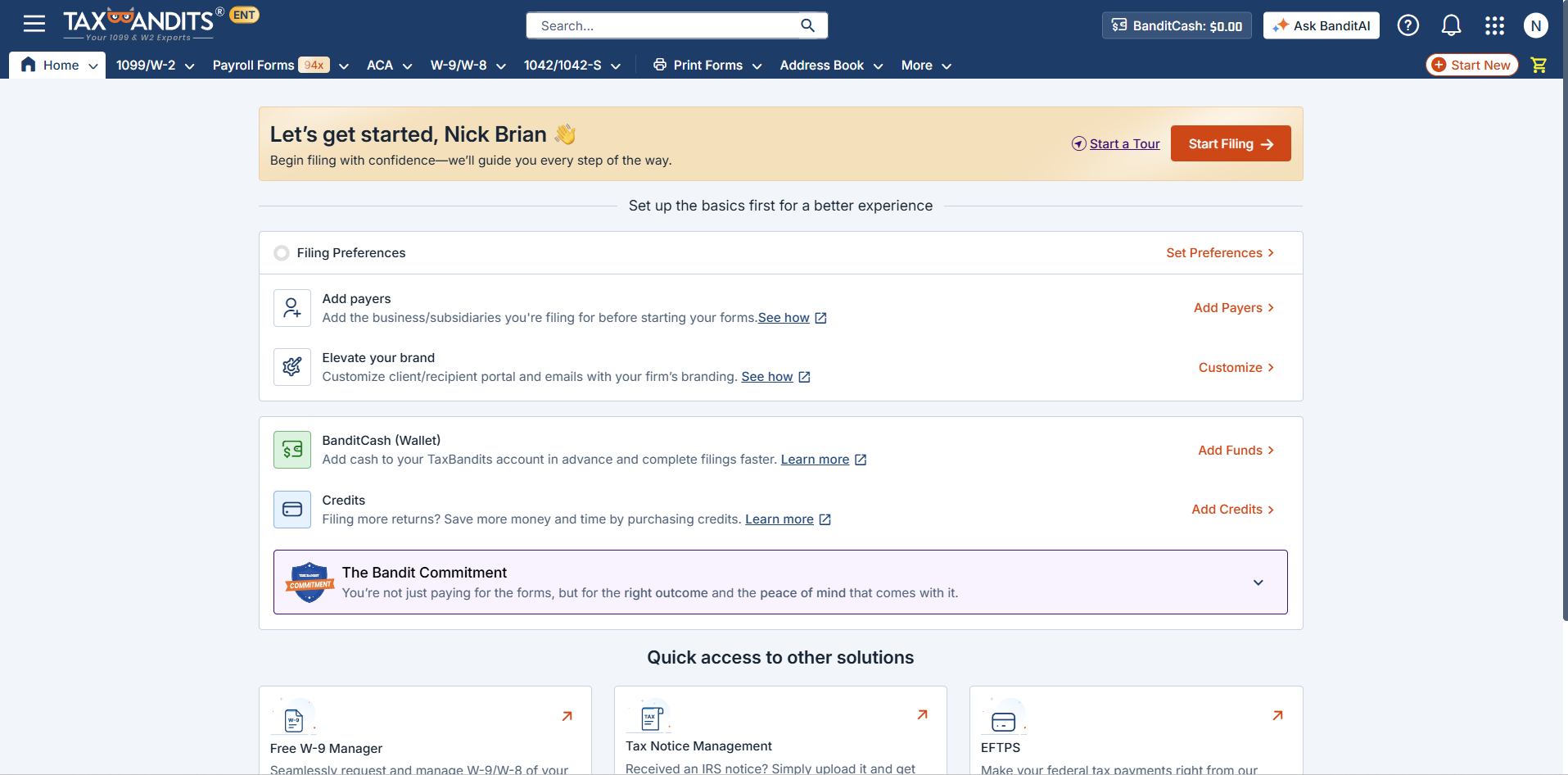Click the Free W-9 Manager document icon
This screenshot has width=1568, height=775.
click(x=294, y=720)
